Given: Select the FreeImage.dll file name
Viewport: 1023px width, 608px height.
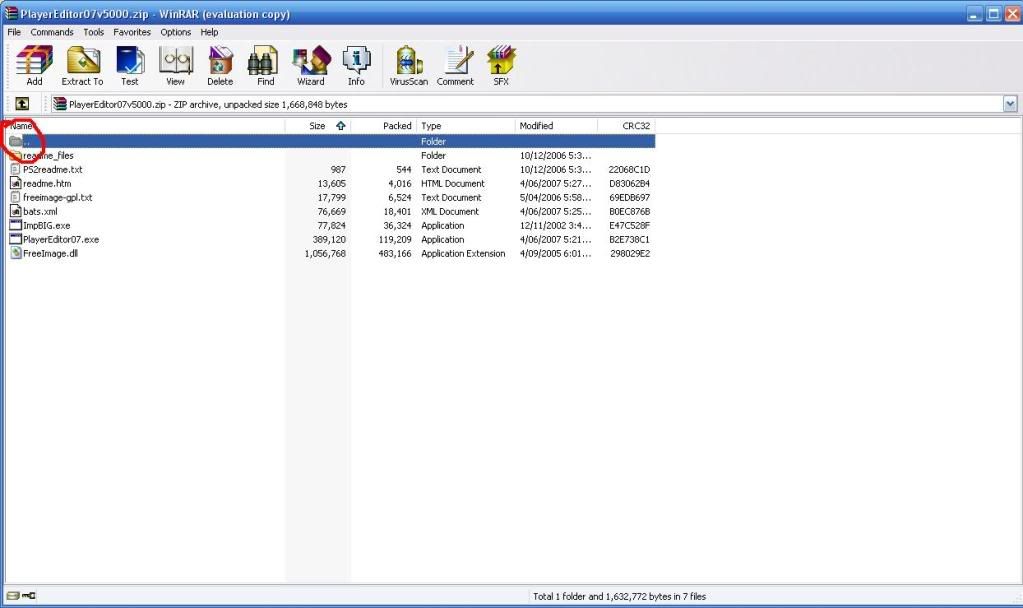Looking at the screenshot, I should (50, 253).
